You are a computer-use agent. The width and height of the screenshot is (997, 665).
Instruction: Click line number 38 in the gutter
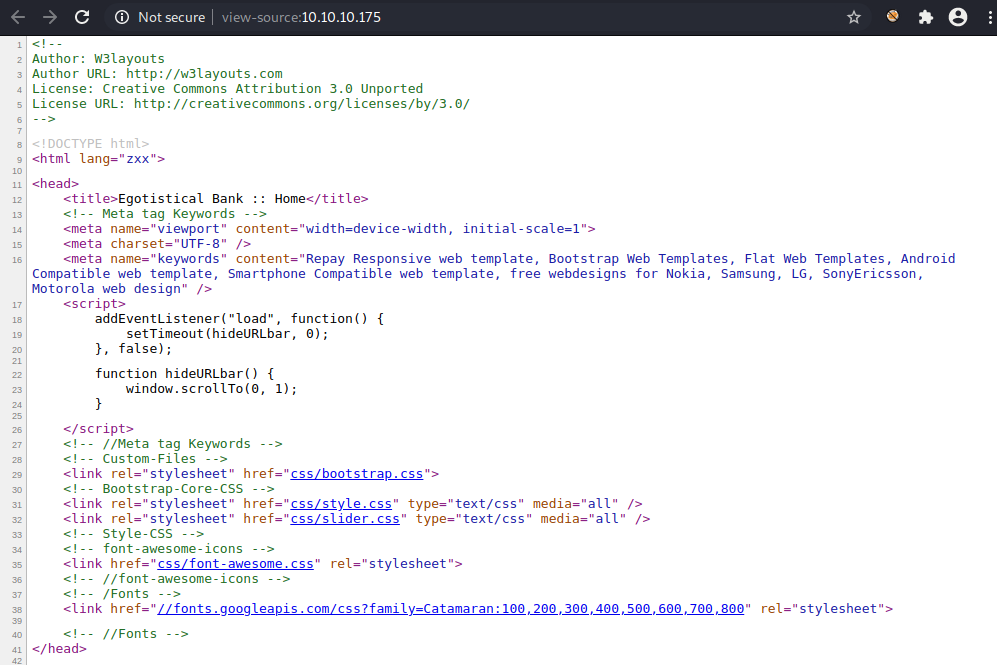point(17,610)
